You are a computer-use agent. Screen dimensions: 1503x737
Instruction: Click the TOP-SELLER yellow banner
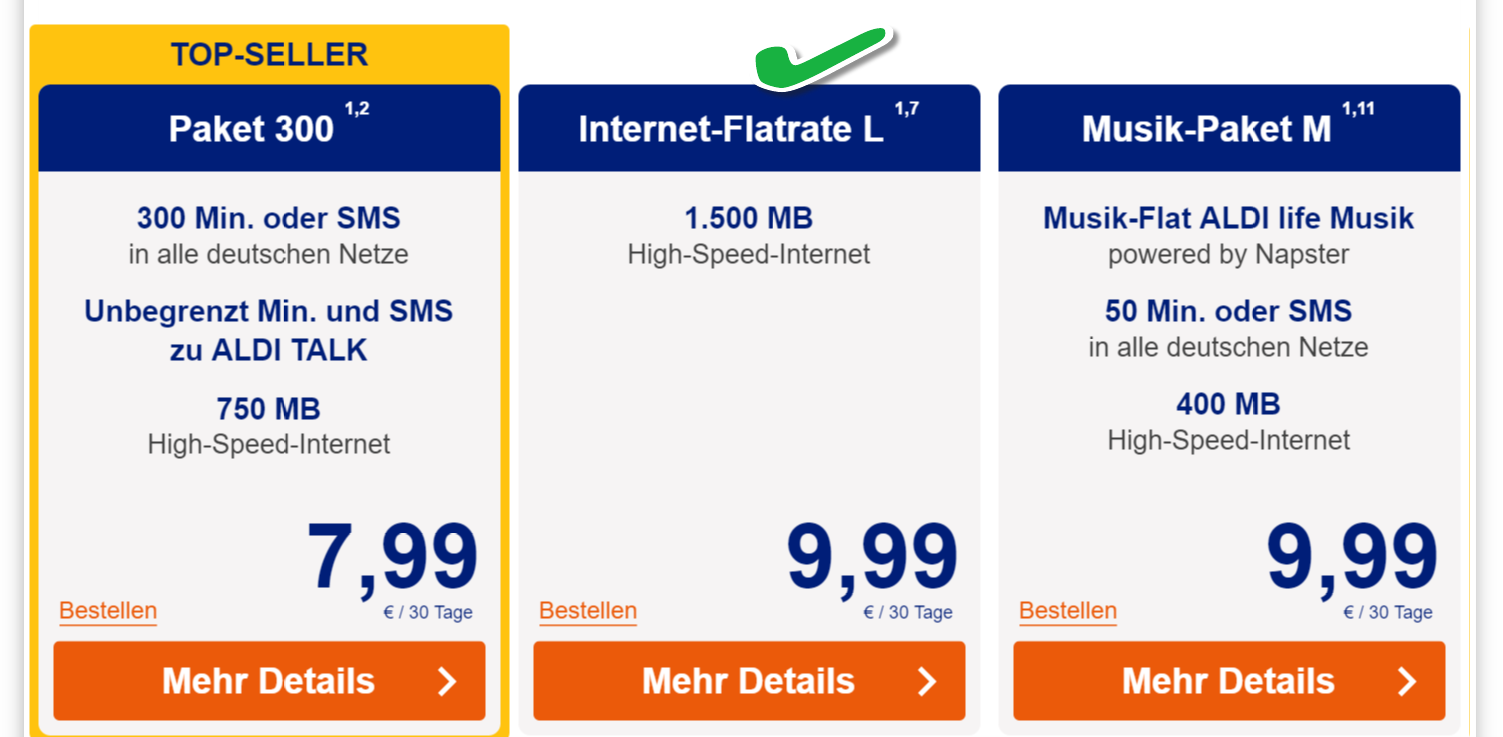[269, 54]
